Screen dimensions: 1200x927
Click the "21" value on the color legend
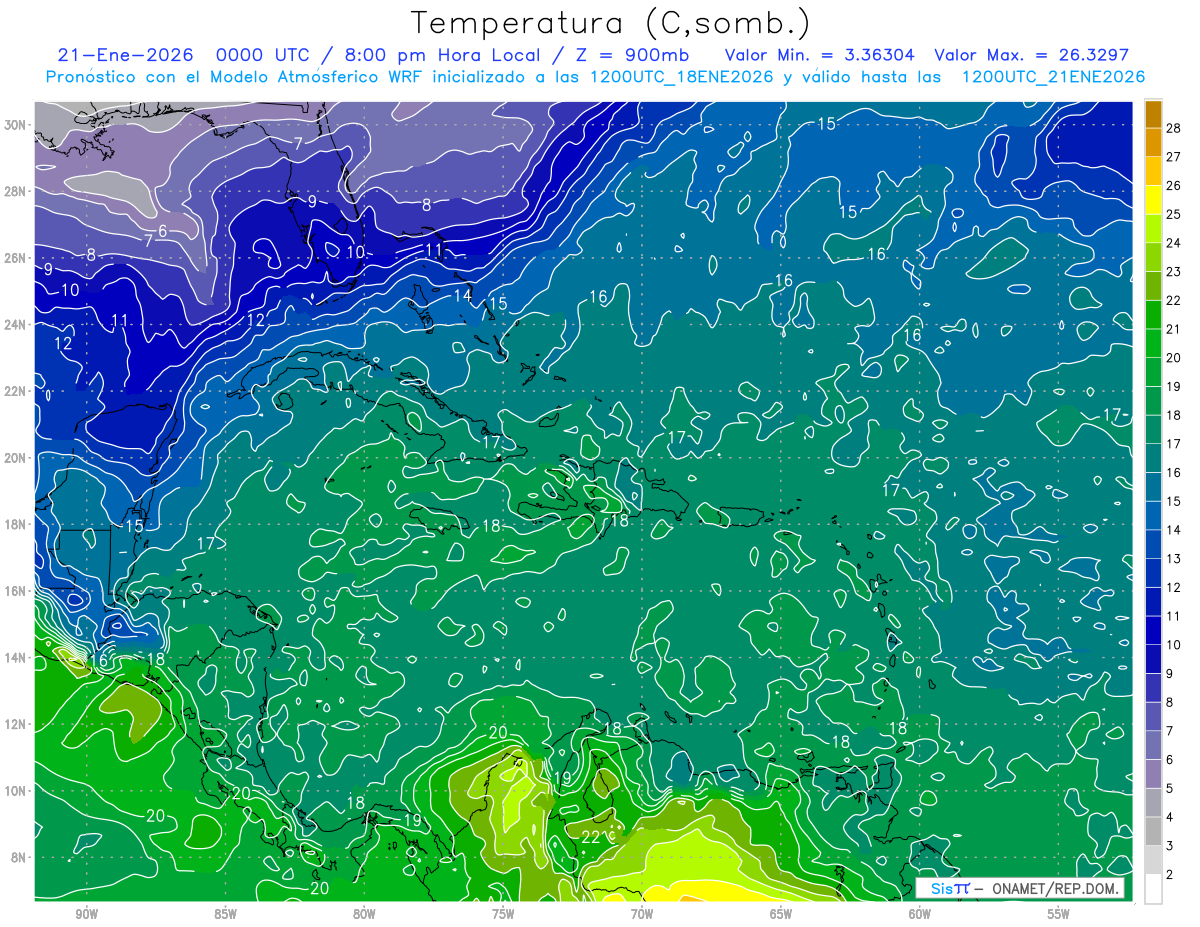1174,329
